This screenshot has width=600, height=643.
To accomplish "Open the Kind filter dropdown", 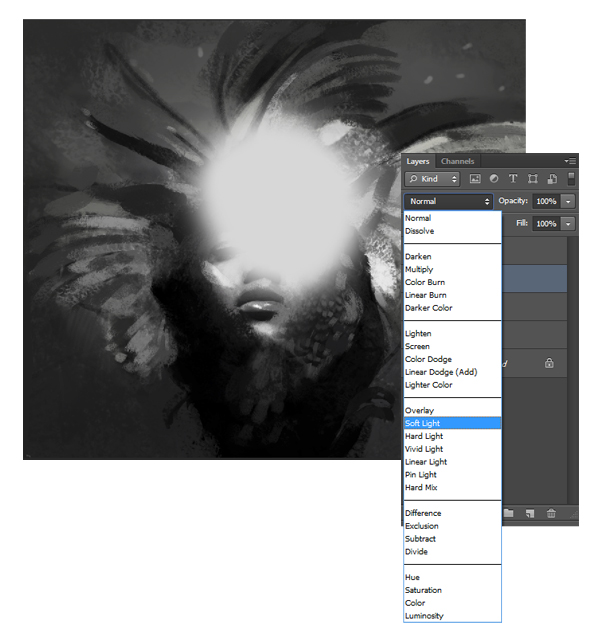I will coord(432,179).
